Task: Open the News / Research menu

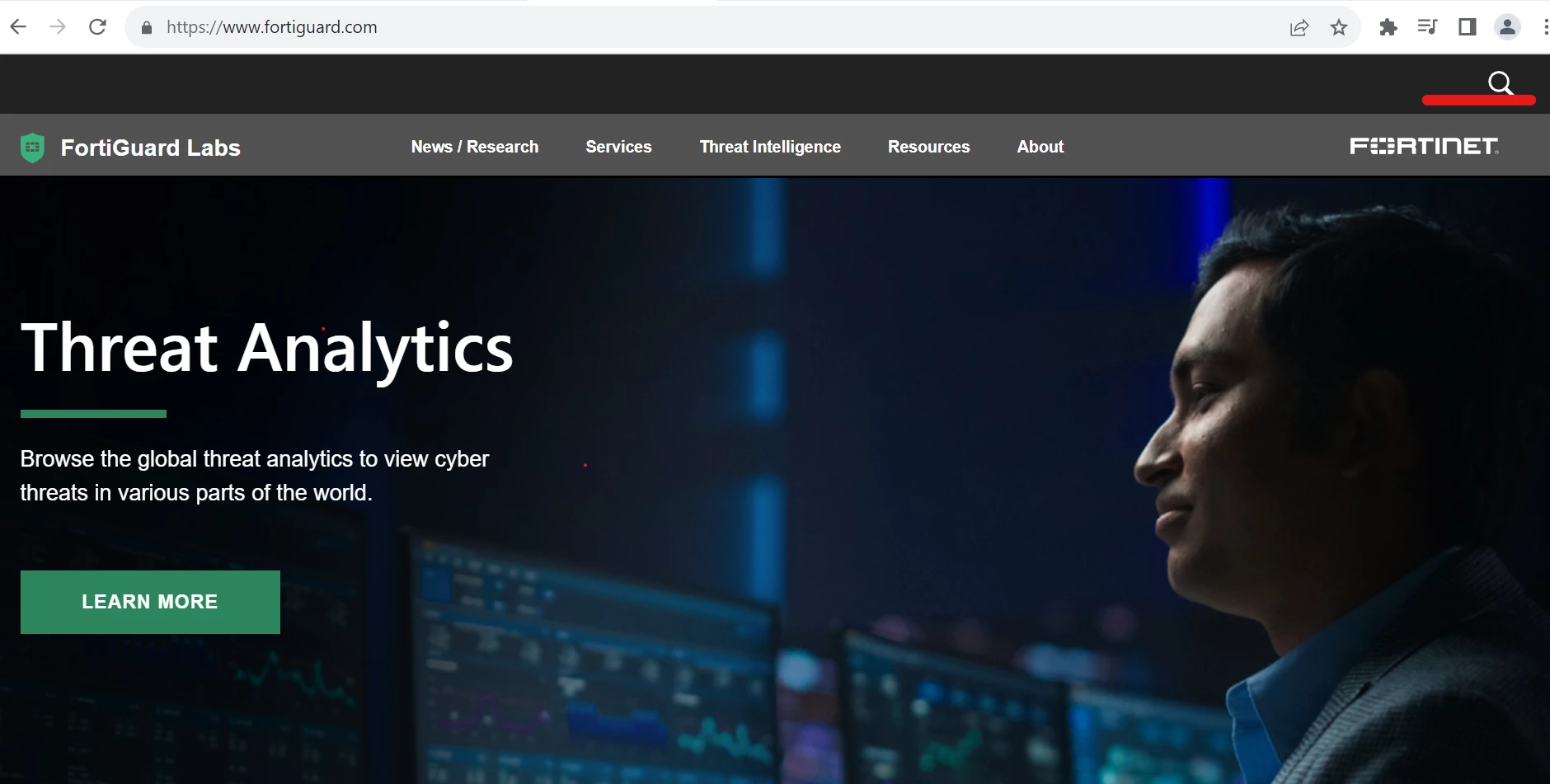Action: [x=475, y=147]
